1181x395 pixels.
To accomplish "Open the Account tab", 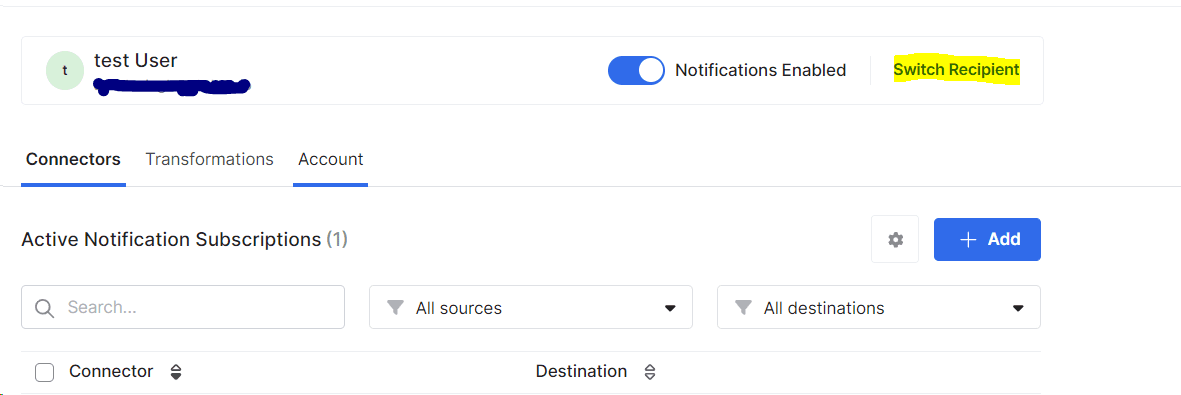I will [331, 160].
